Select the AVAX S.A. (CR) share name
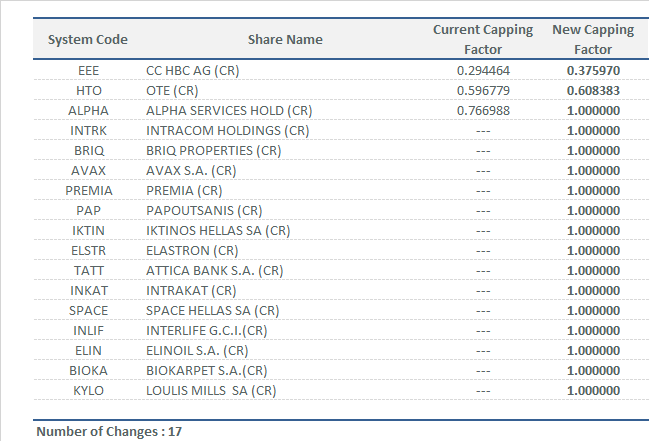This screenshot has width=649, height=441. [x=191, y=170]
